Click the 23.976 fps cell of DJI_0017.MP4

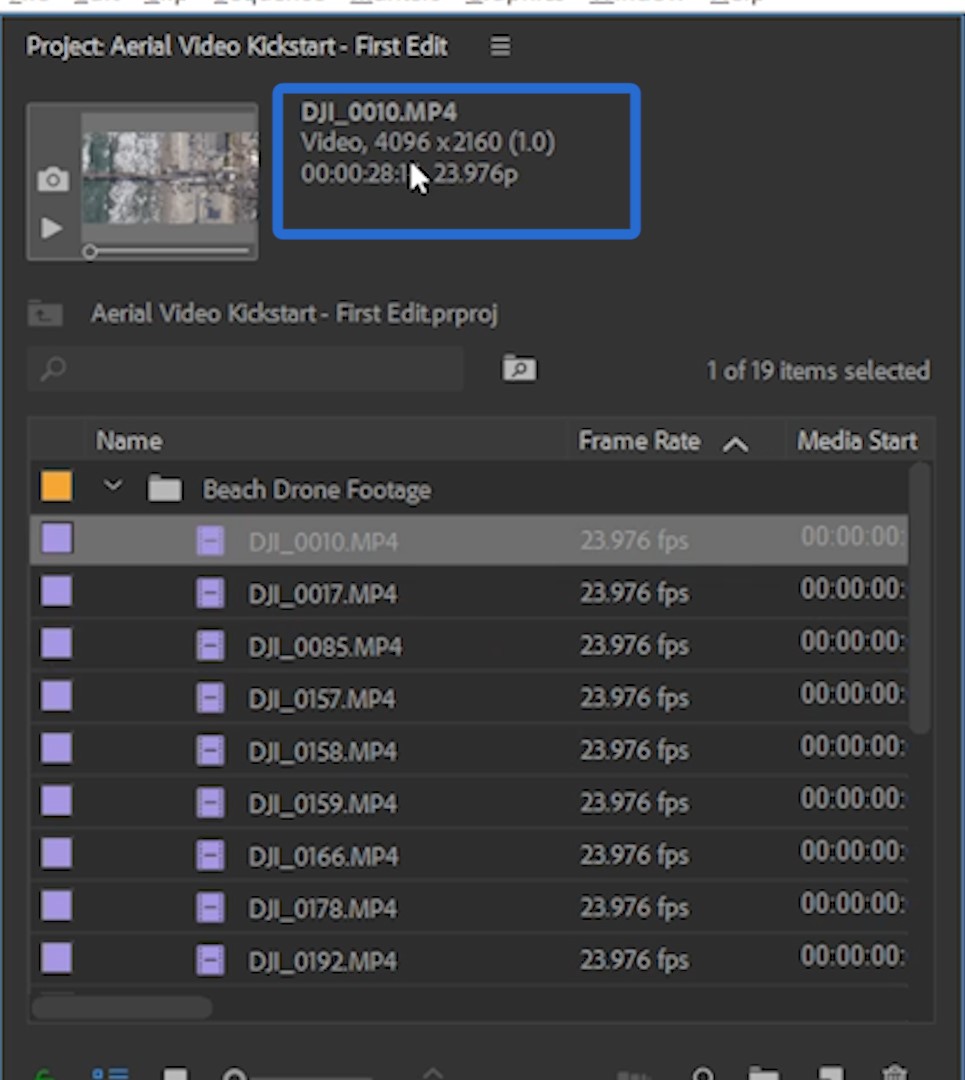point(634,593)
